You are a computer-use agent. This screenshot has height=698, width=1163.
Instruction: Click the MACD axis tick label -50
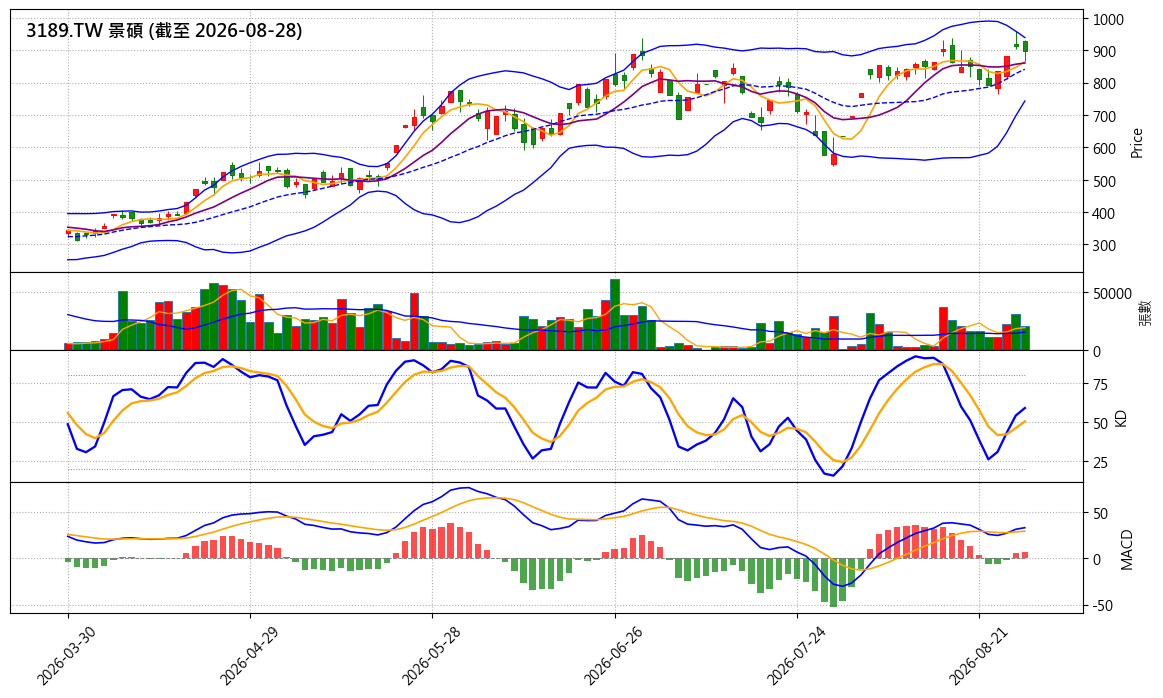pos(1101,606)
